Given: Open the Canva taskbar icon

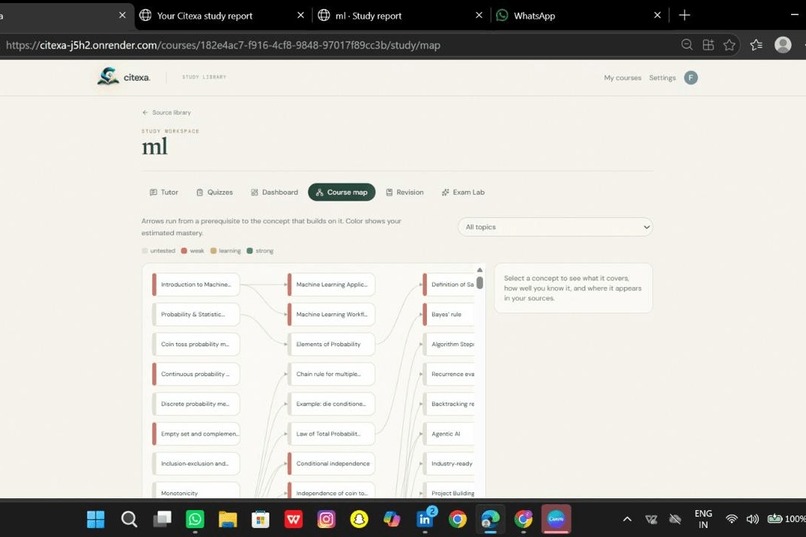Looking at the screenshot, I should coord(556,519).
